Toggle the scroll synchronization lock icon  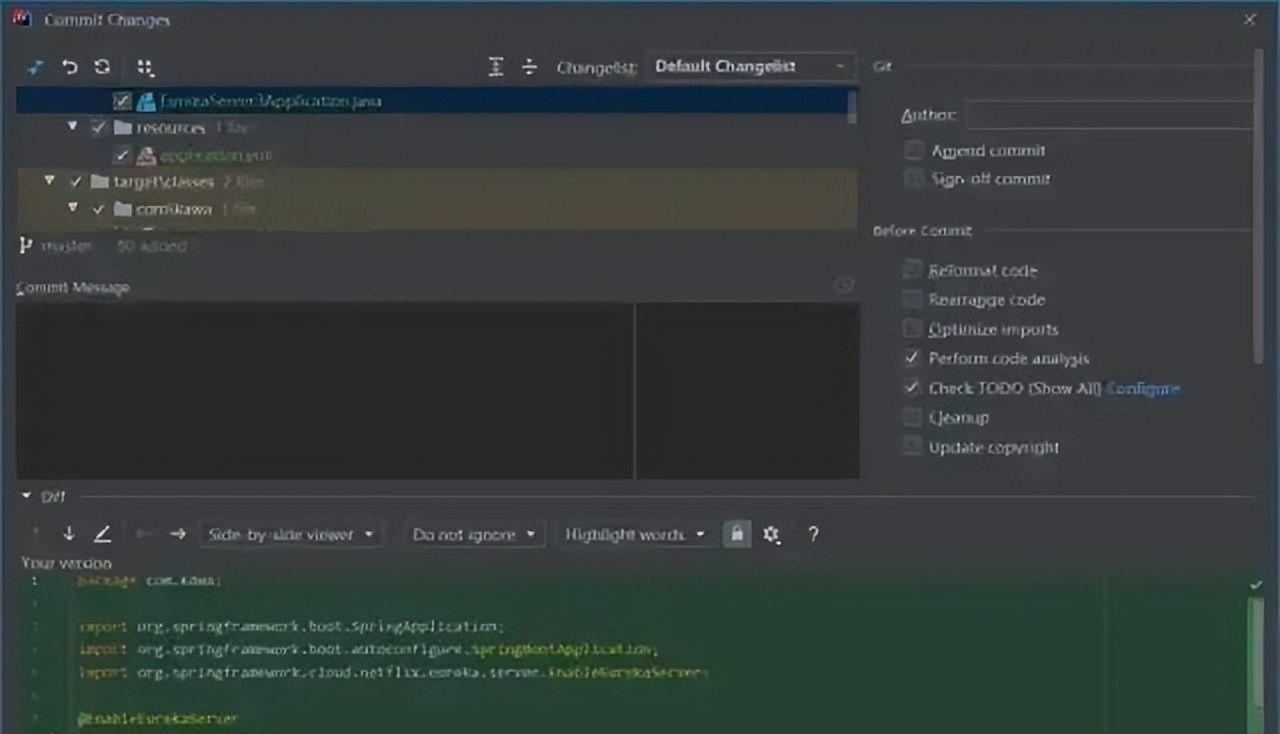[x=736, y=534]
